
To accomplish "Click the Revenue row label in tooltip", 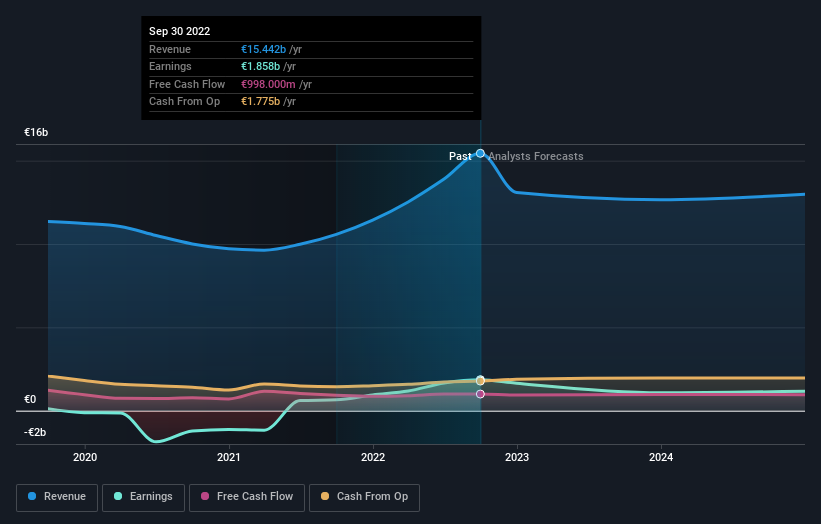I will click(x=170, y=49).
